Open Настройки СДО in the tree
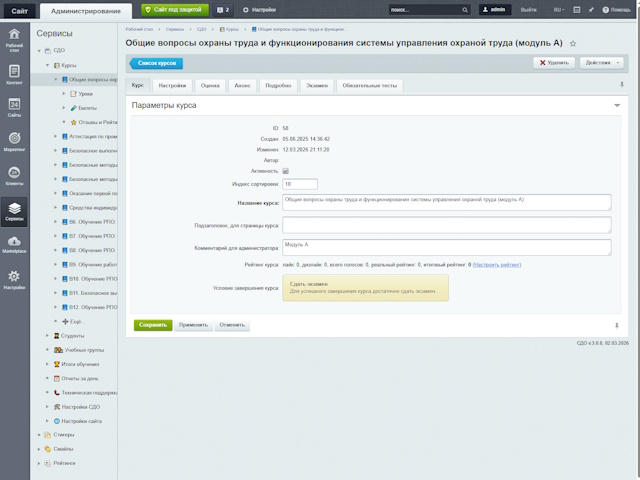640x480 pixels. (76, 407)
